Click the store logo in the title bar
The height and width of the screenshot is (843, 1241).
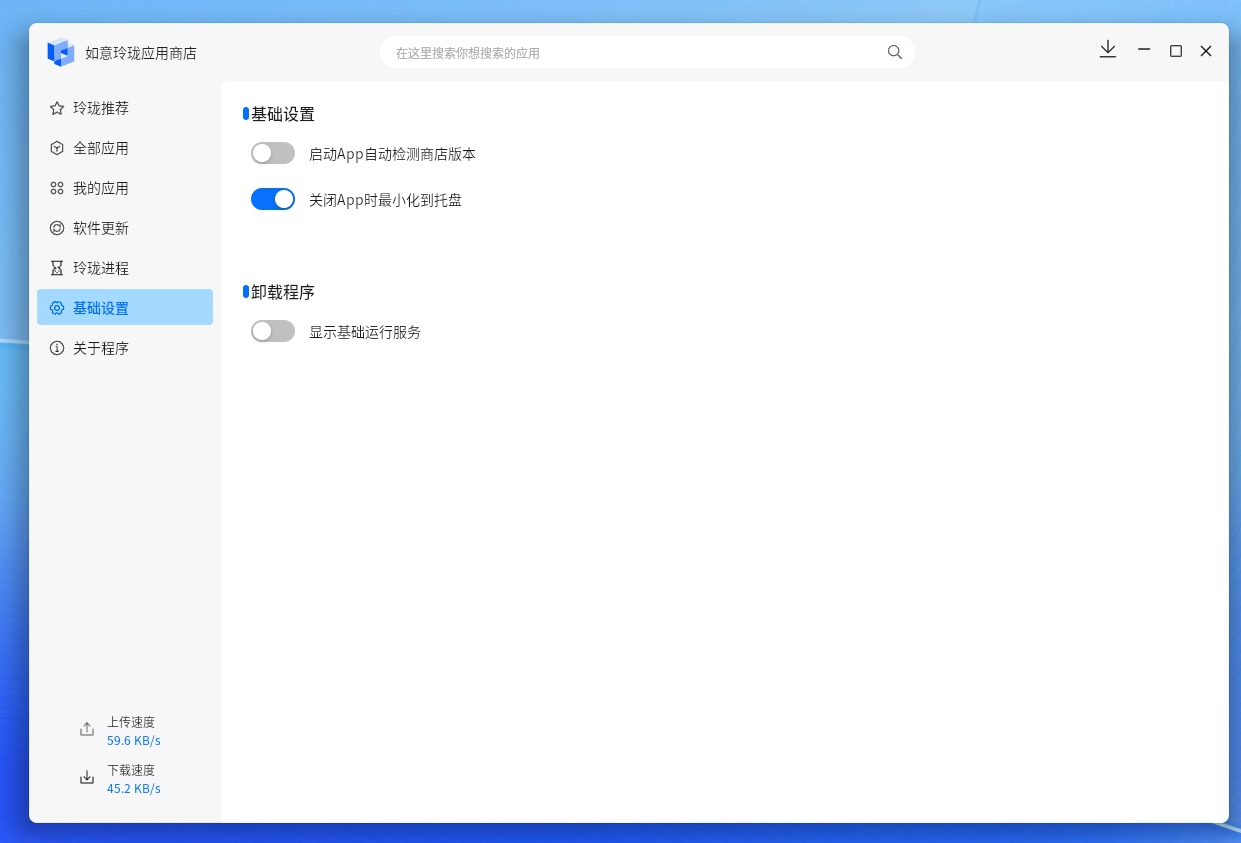tap(61, 52)
